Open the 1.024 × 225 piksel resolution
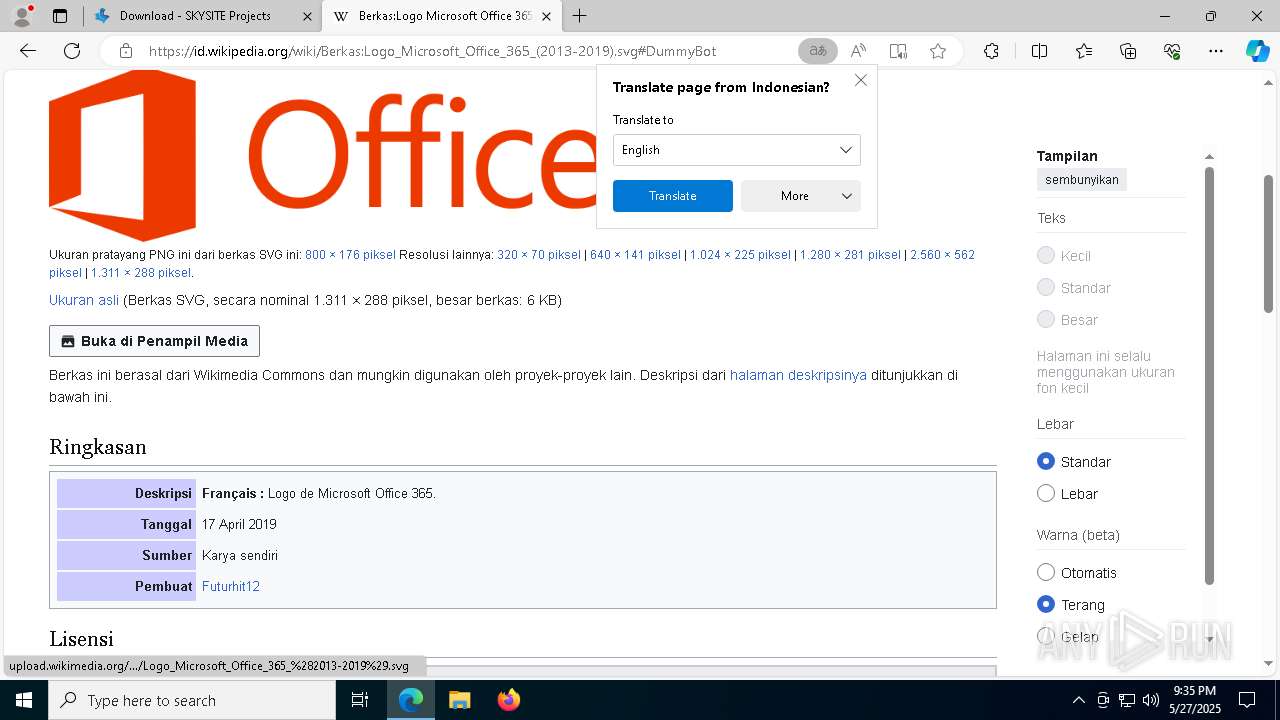The image size is (1280, 720). point(740,255)
